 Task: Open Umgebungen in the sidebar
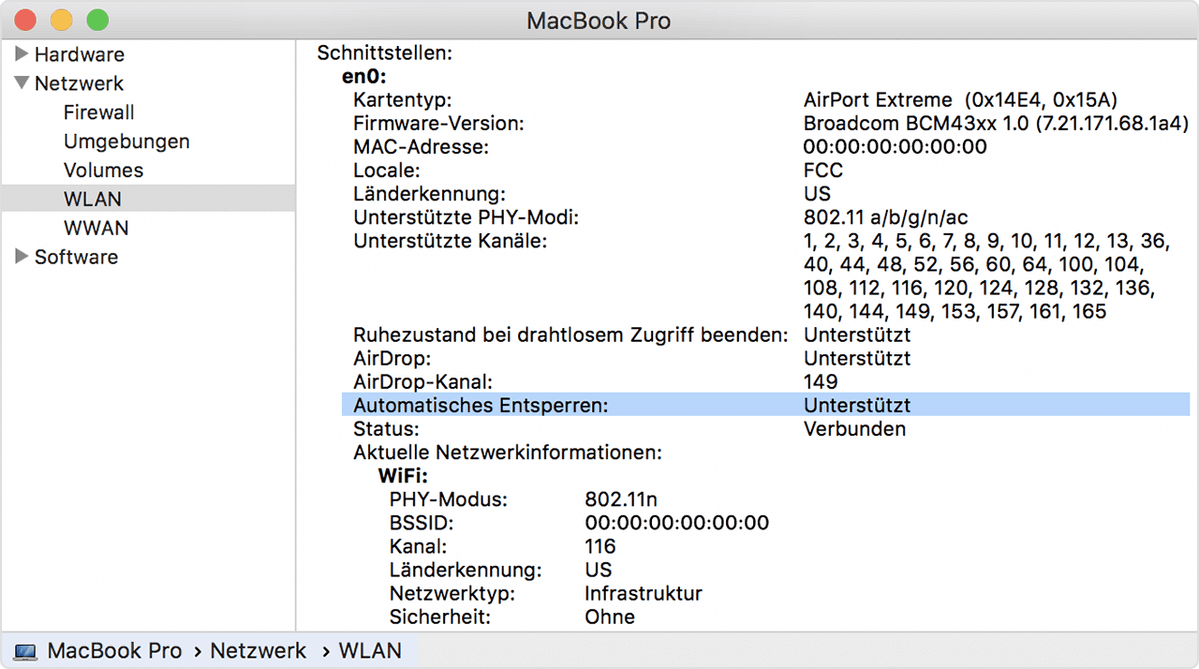click(x=126, y=142)
